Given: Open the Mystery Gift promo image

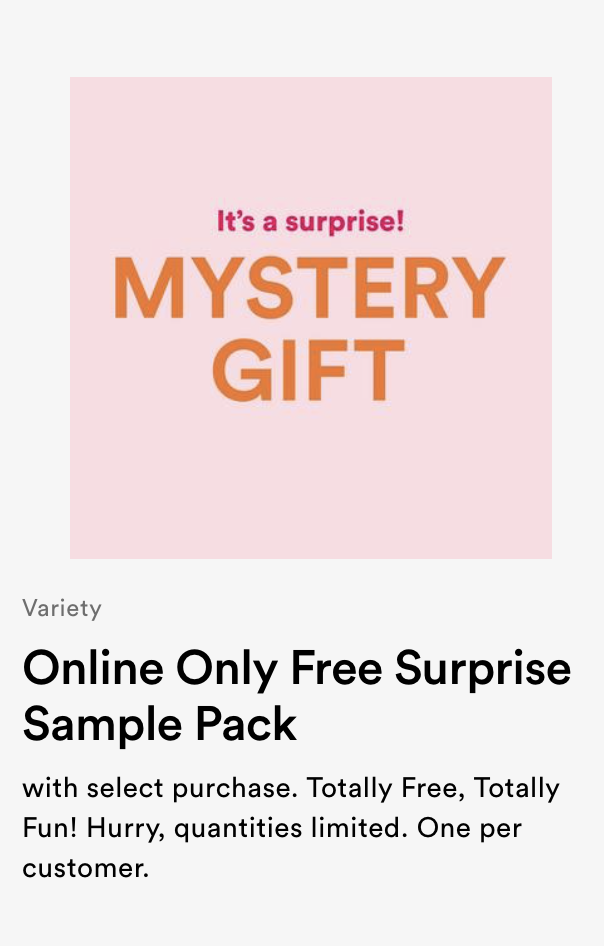Looking at the screenshot, I should point(311,317).
